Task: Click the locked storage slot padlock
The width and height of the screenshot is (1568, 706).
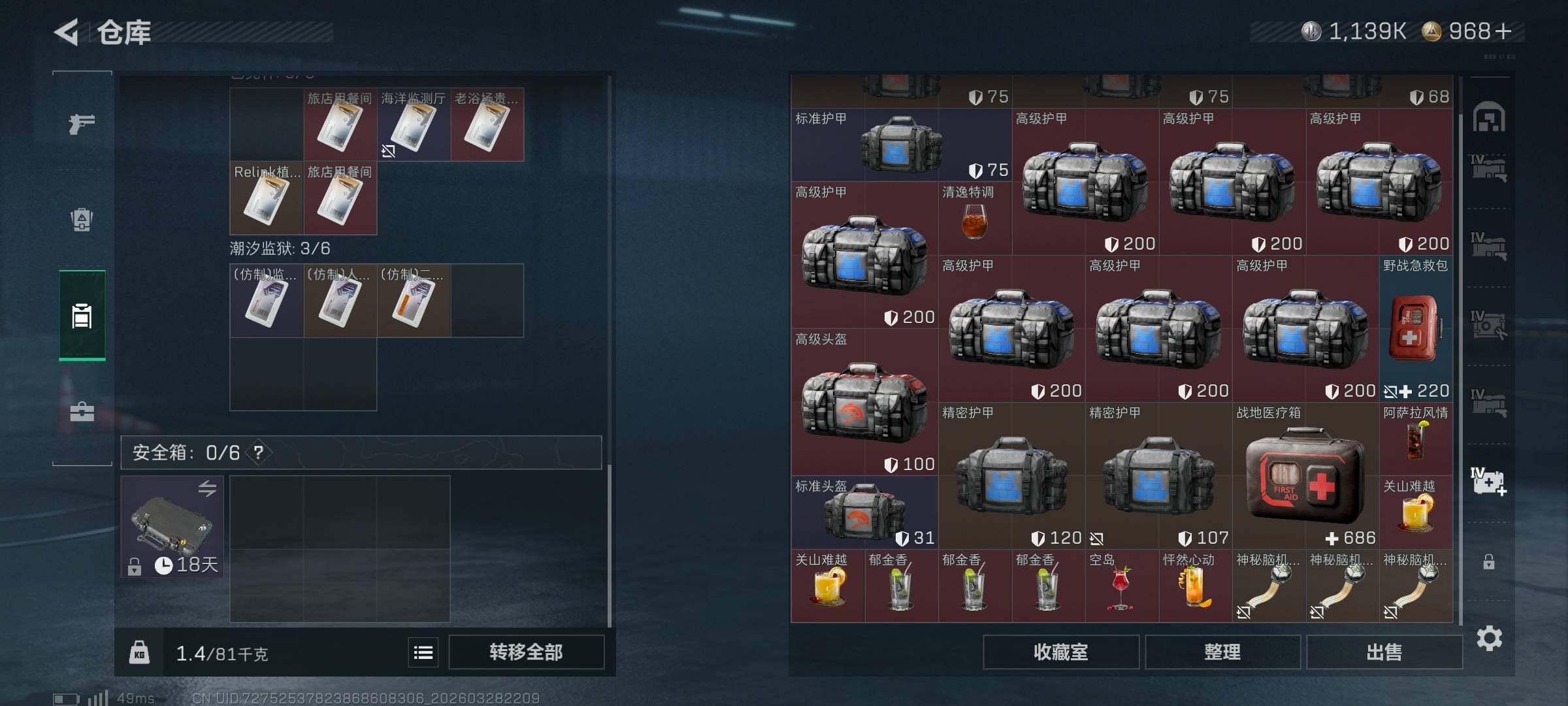Action: [x=1489, y=562]
